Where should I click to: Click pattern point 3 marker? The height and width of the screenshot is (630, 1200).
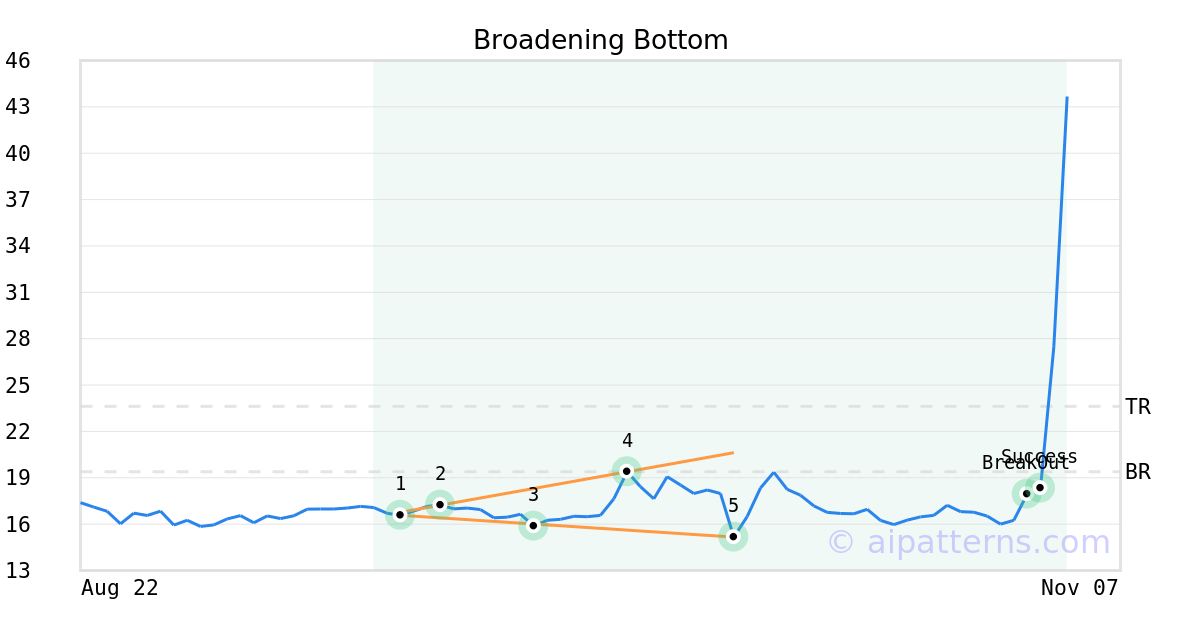click(x=533, y=525)
